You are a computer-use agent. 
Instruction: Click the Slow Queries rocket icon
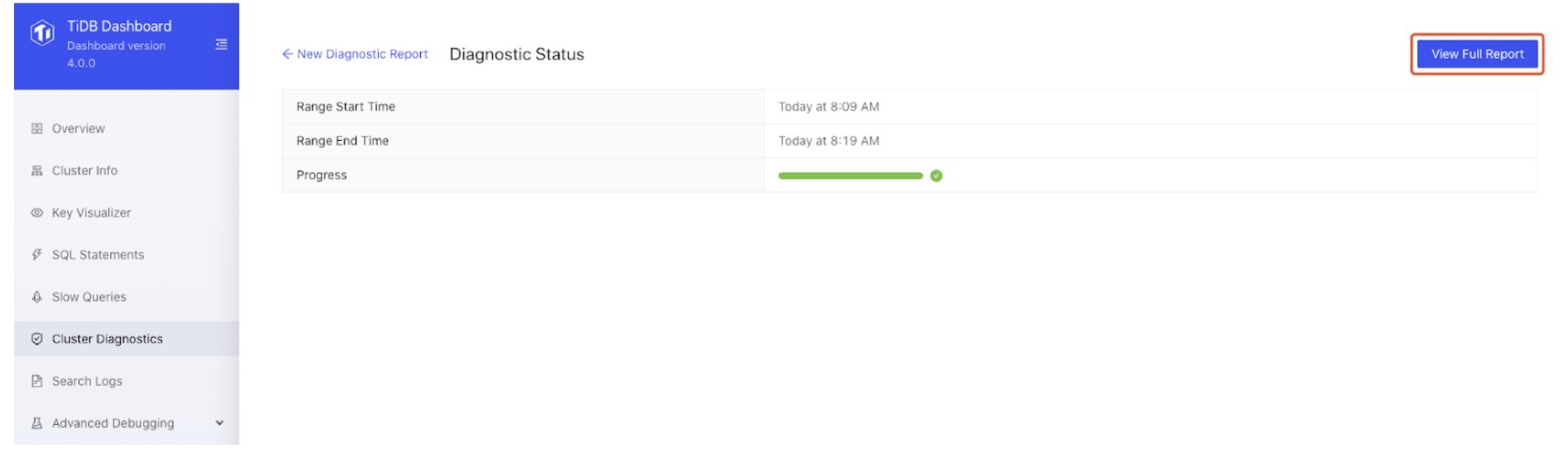37,297
